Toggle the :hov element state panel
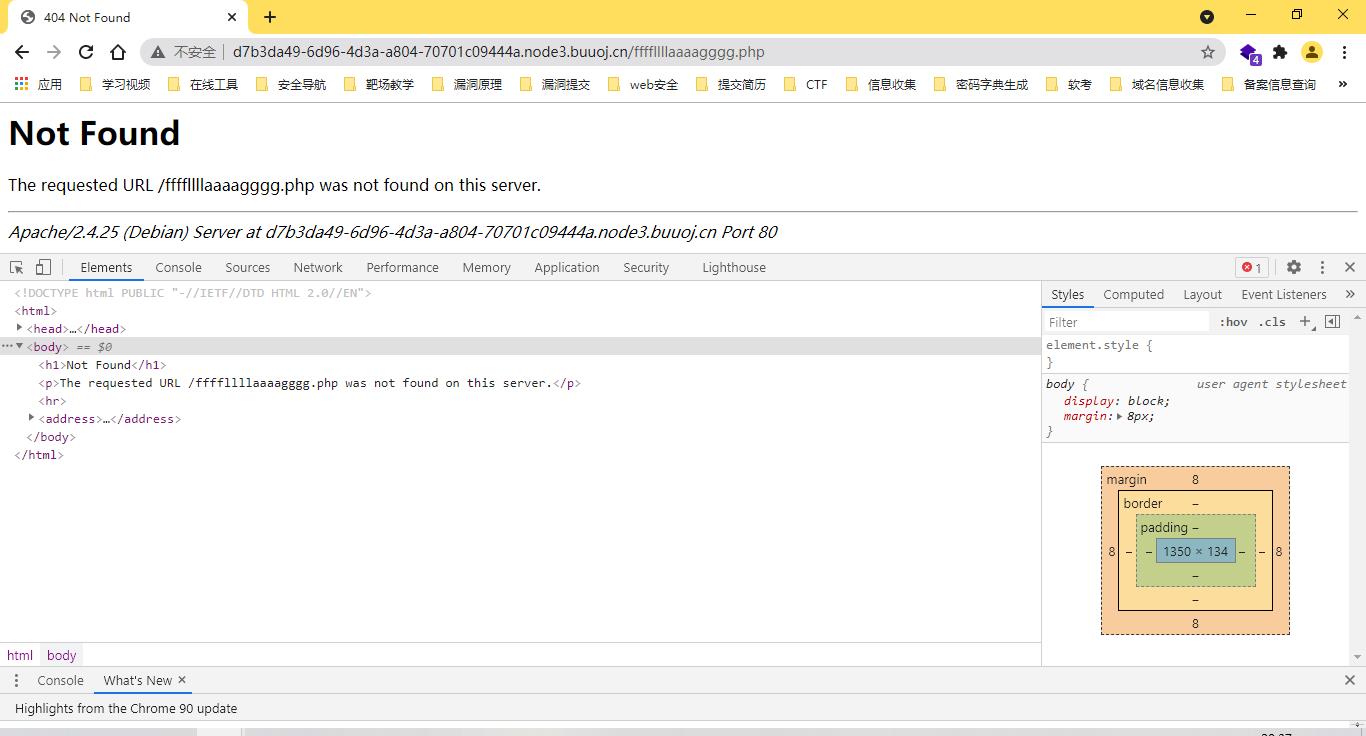 (1233, 322)
